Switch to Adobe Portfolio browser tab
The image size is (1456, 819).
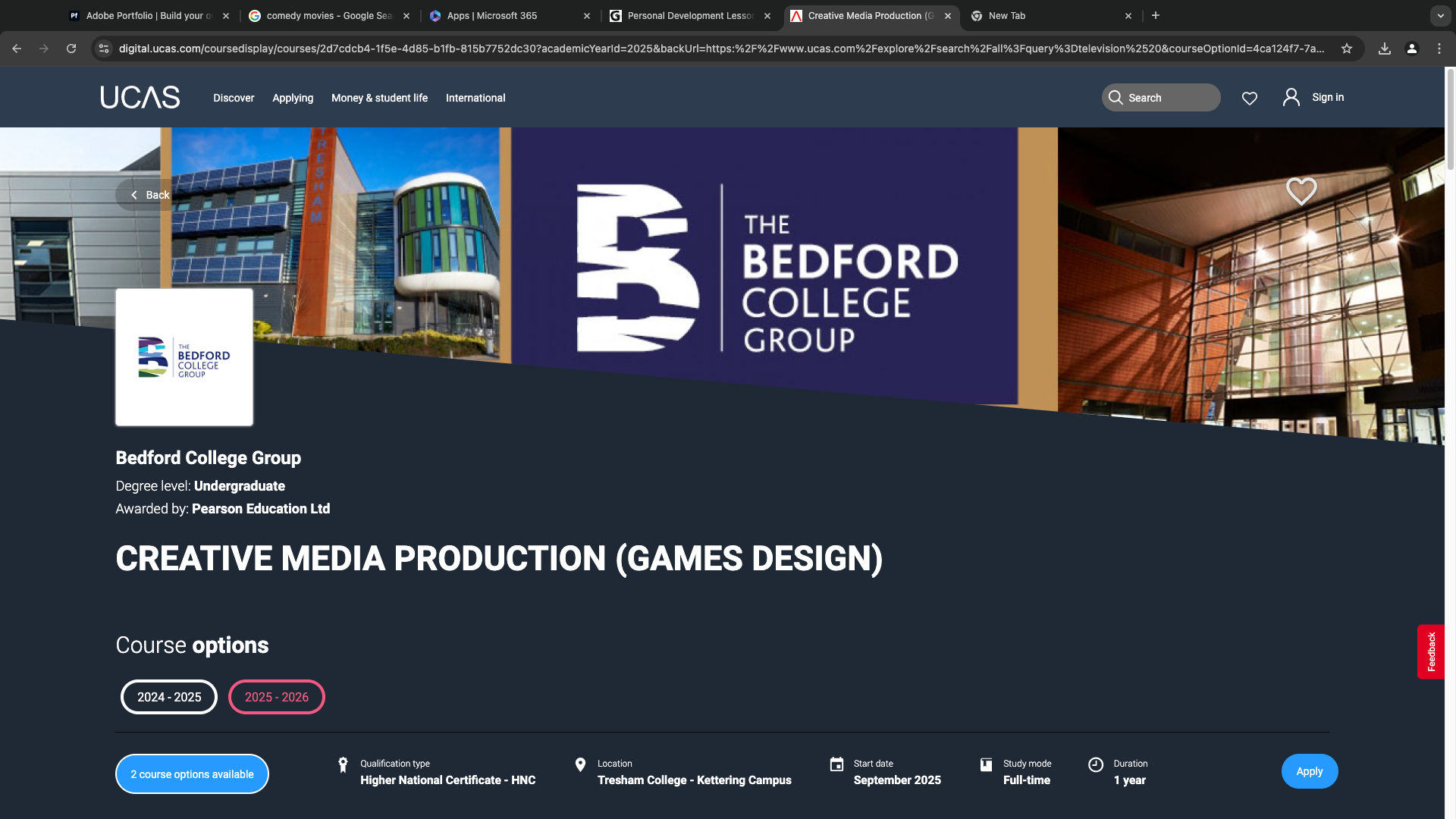pyautogui.click(x=148, y=16)
